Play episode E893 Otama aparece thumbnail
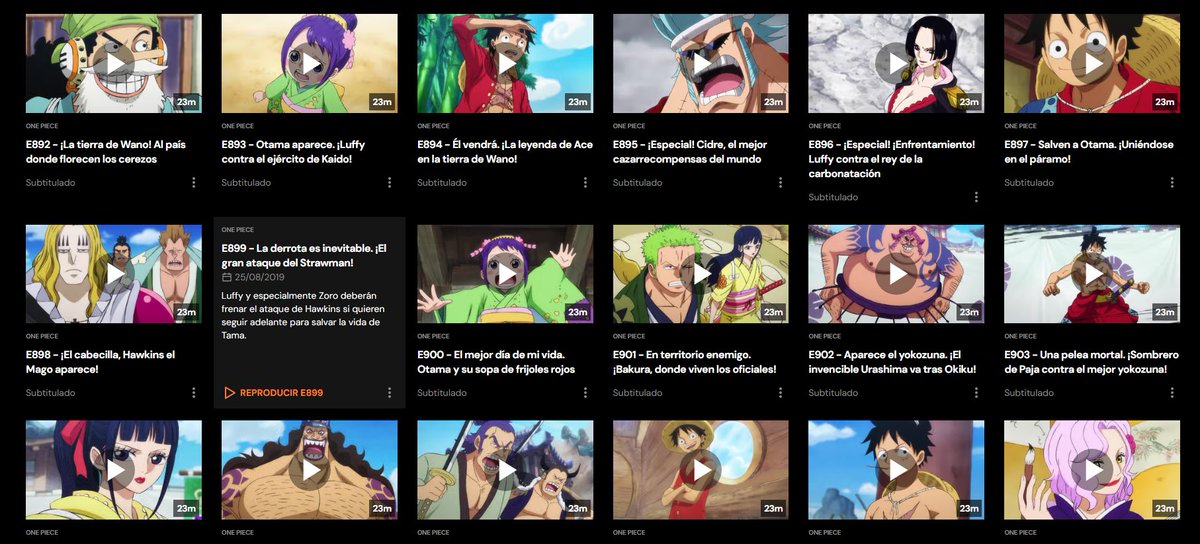Screen dimensions: 1200x544 [309, 63]
